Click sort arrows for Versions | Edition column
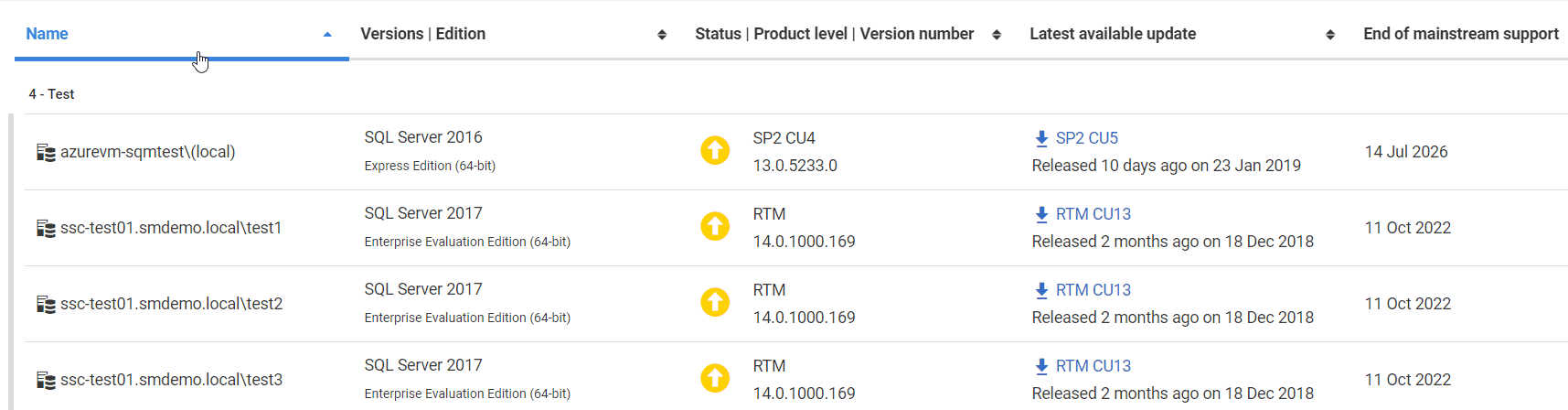Image resolution: width=1568 pixels, height=410 pixels. (x=662, y=35)
